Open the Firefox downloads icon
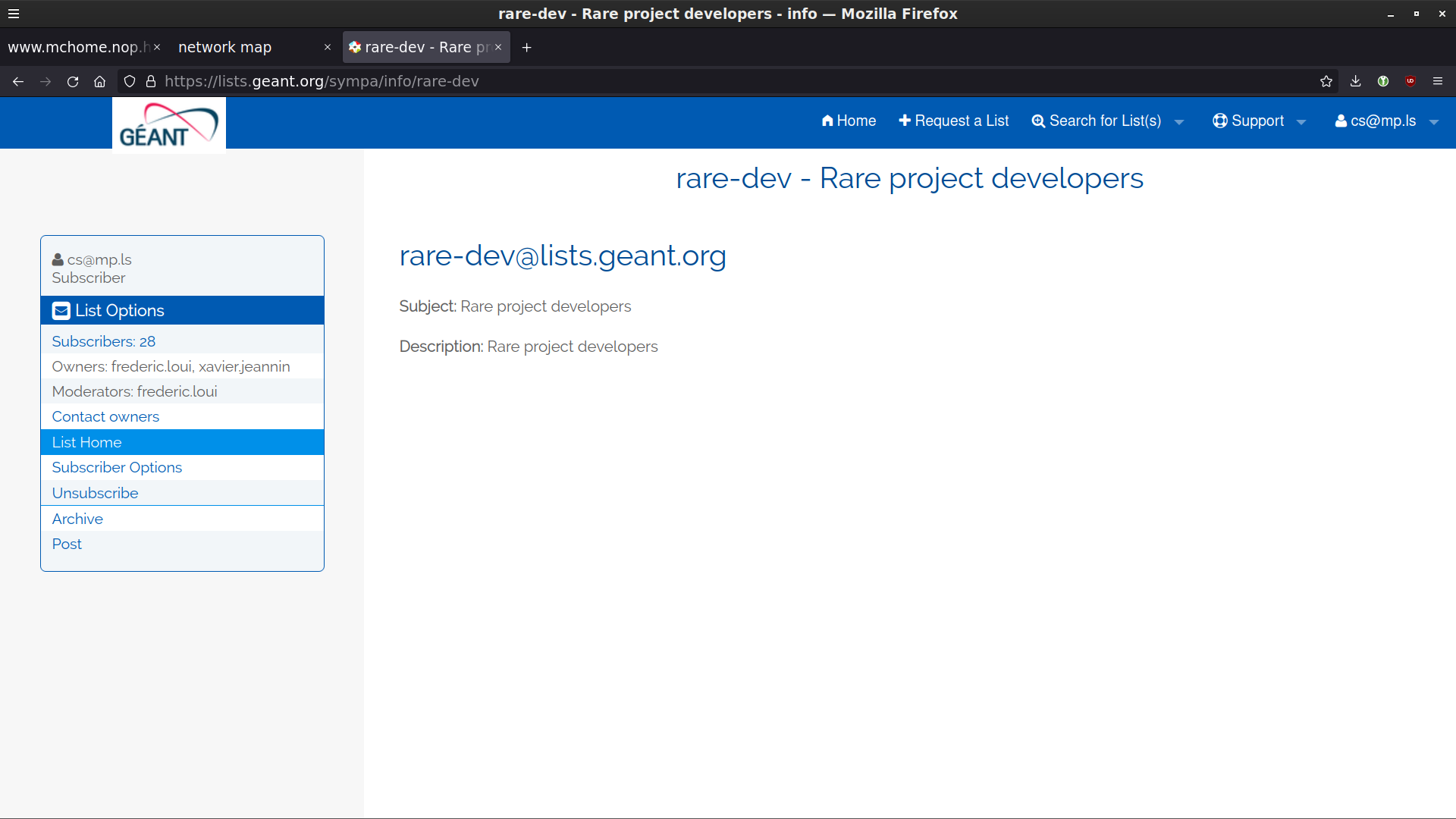The height and width of the screenshot is (819, 1456). 1355,82
